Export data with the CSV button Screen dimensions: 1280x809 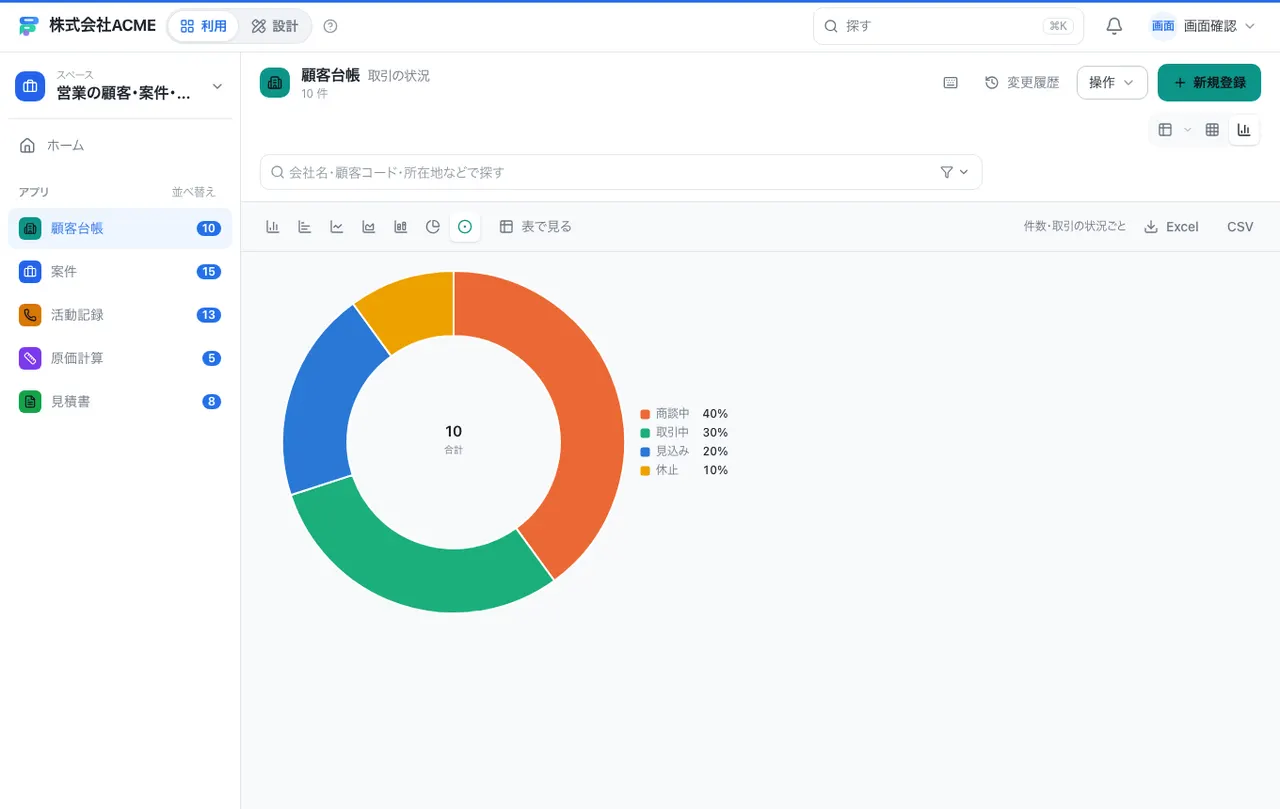pyautogui.click(x=1240, y=227)
